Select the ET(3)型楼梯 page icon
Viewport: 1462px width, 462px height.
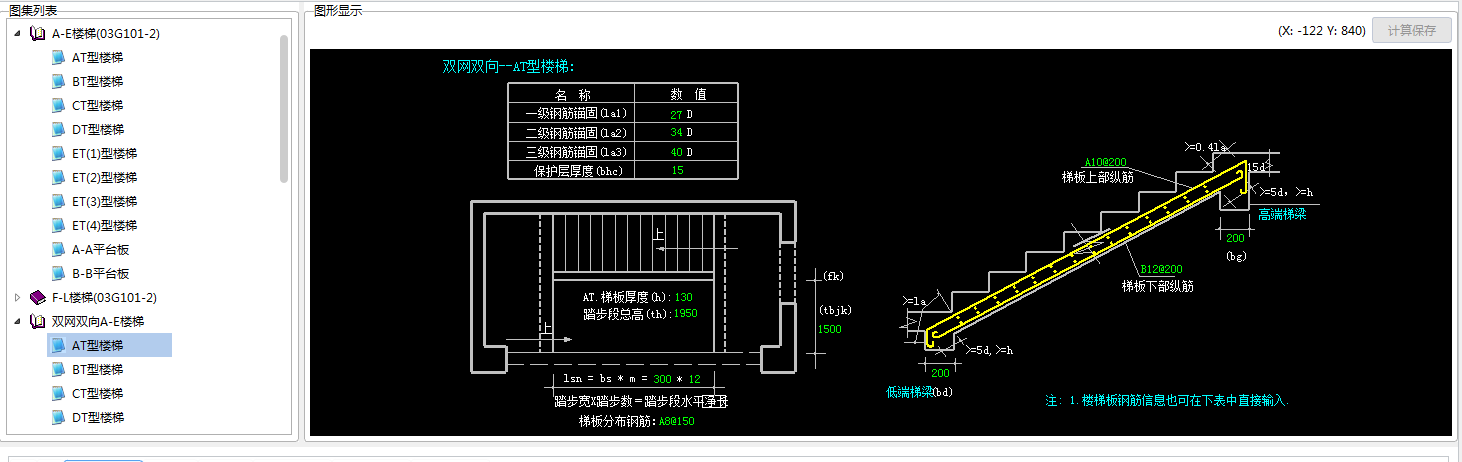click(59, 201)
